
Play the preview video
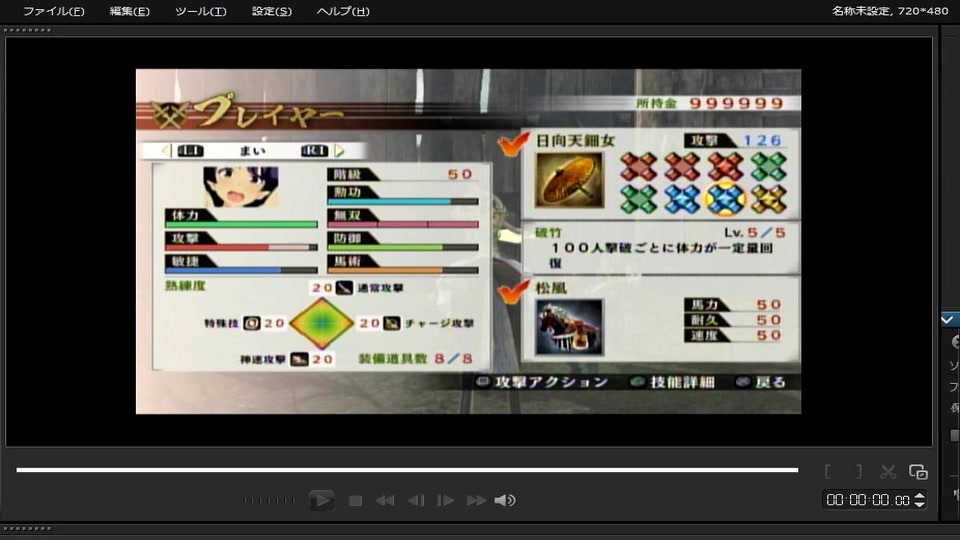tap(321, 500)
